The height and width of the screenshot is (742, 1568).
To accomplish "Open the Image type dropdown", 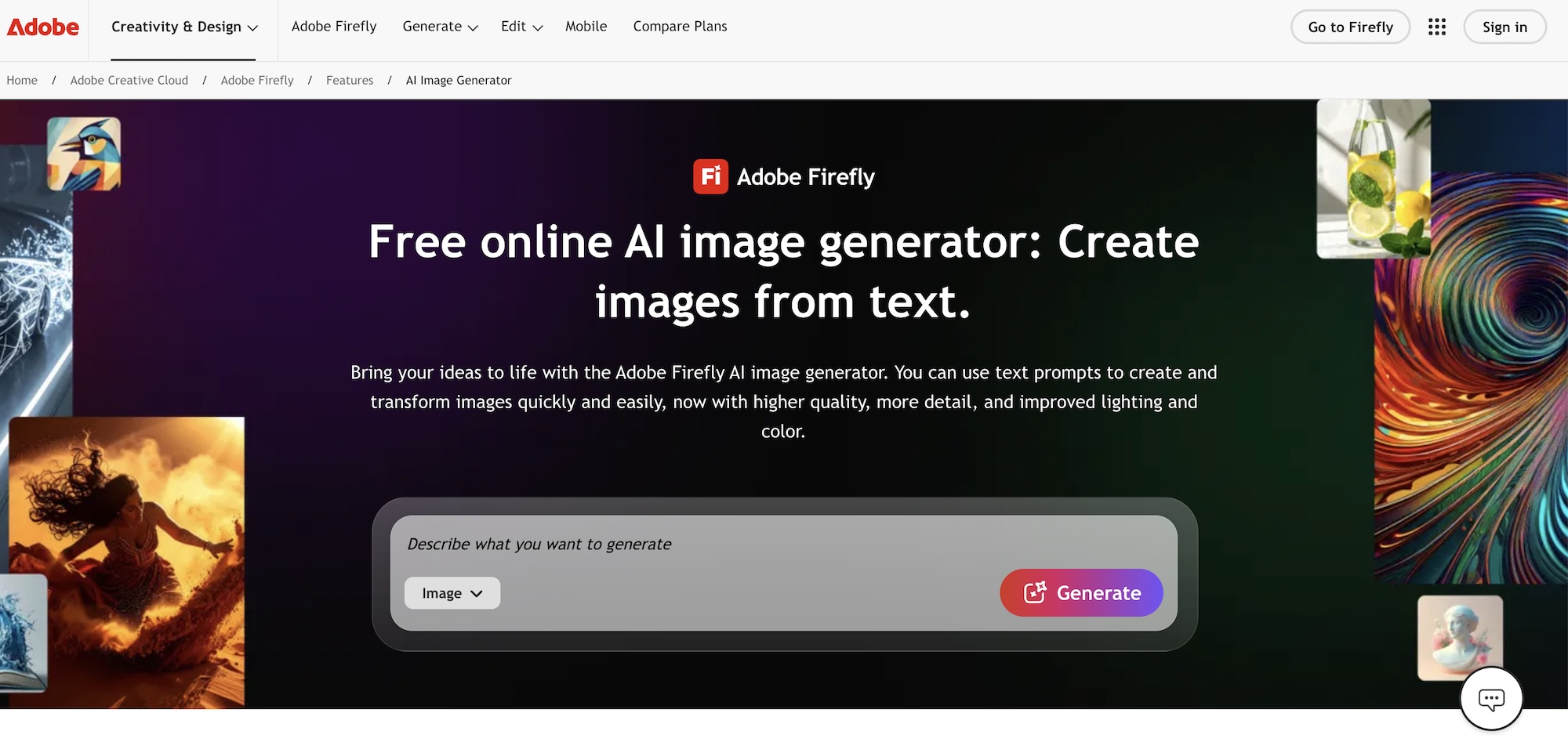I will pyautogui.click(x=452, y=593).
